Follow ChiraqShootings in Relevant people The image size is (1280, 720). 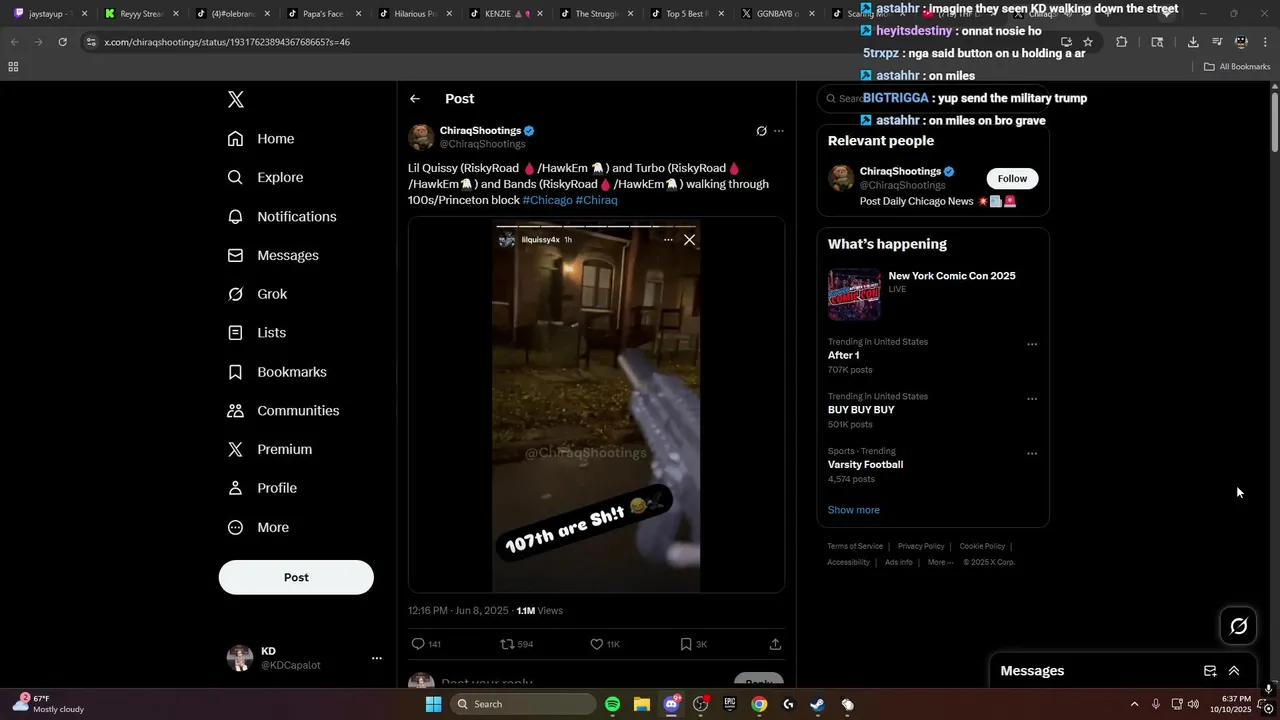pyautogui.click(x=1012, y=178)
